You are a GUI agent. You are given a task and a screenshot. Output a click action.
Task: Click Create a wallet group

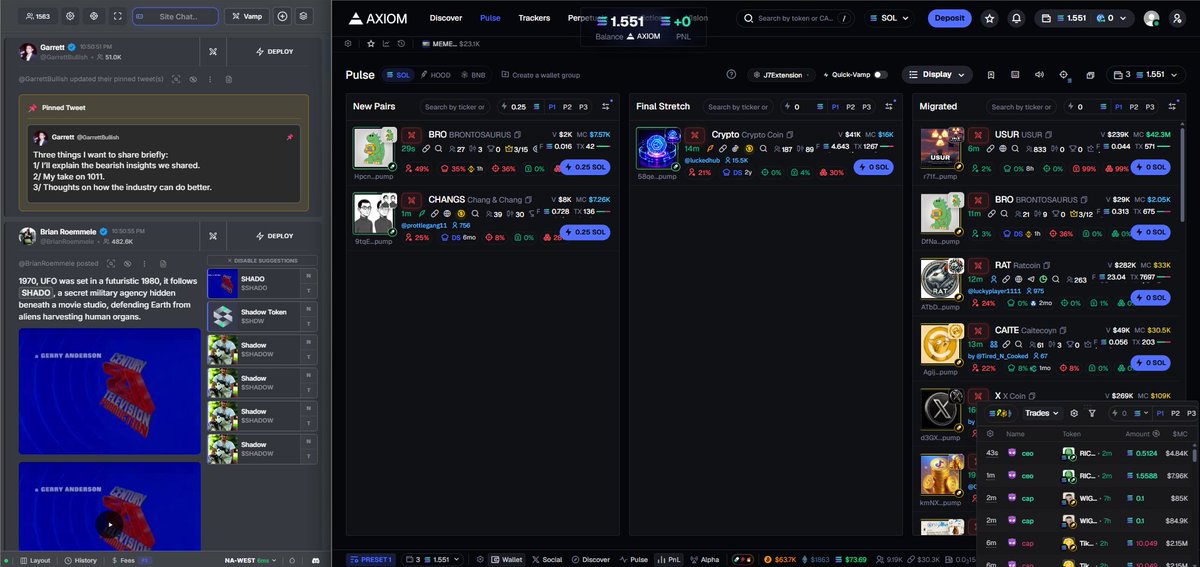point(540,75)
